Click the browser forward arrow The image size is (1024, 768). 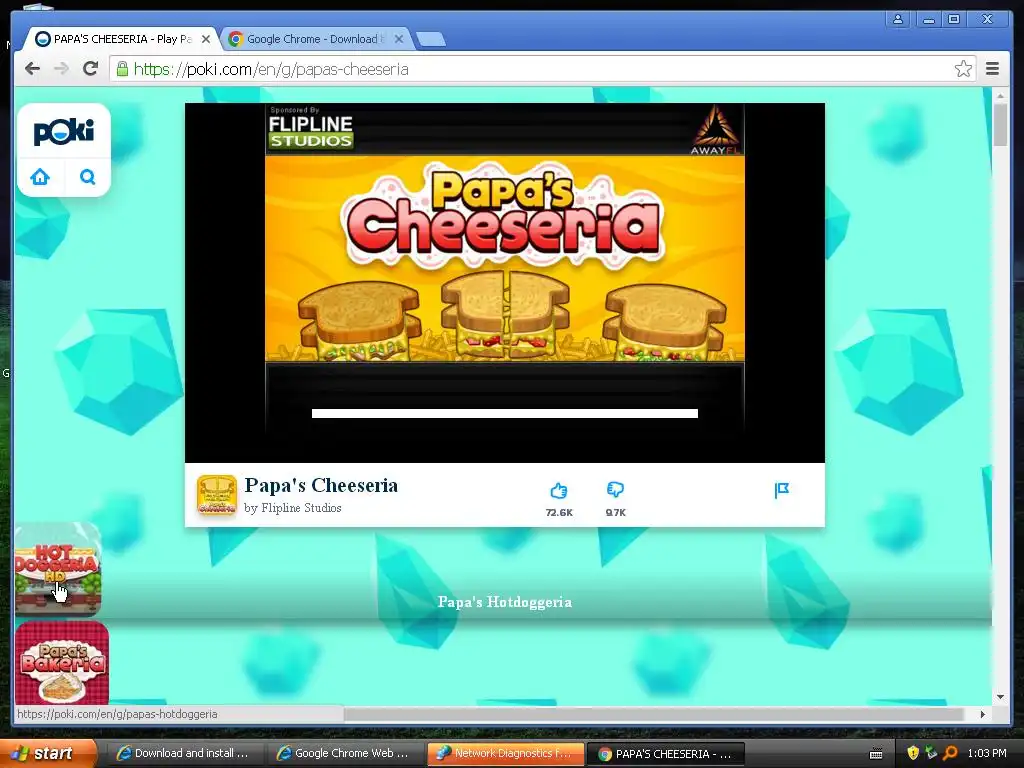(61, 69)
